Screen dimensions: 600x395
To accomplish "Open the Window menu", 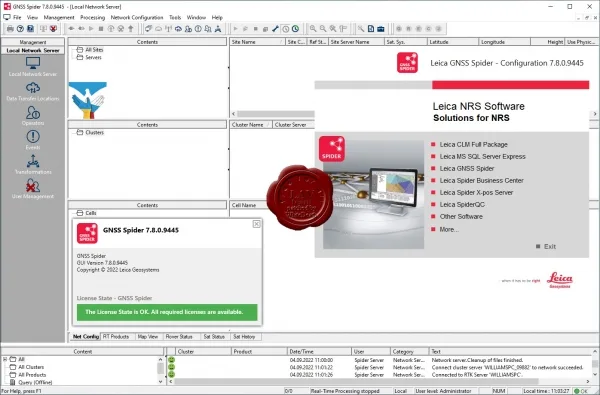I will [x=196, y=18].
